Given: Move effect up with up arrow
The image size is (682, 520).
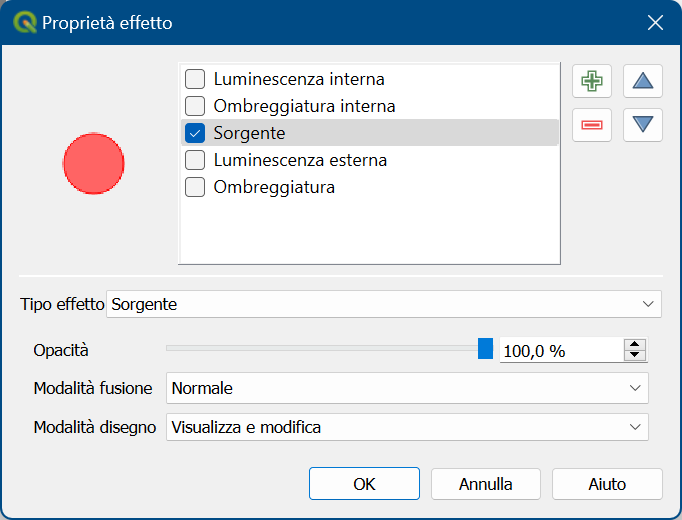Looking at the screenshot, I should point(643,81).
